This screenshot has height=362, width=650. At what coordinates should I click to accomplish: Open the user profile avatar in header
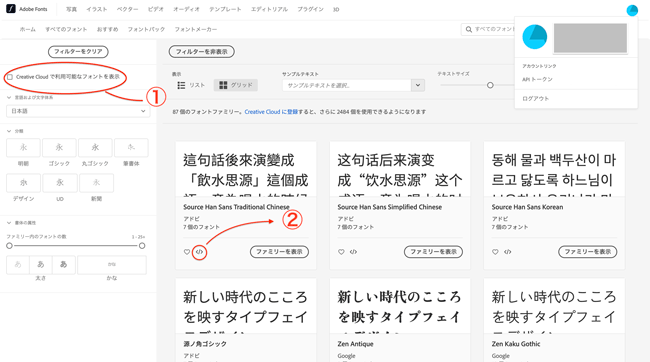click(x=632, y=10)
